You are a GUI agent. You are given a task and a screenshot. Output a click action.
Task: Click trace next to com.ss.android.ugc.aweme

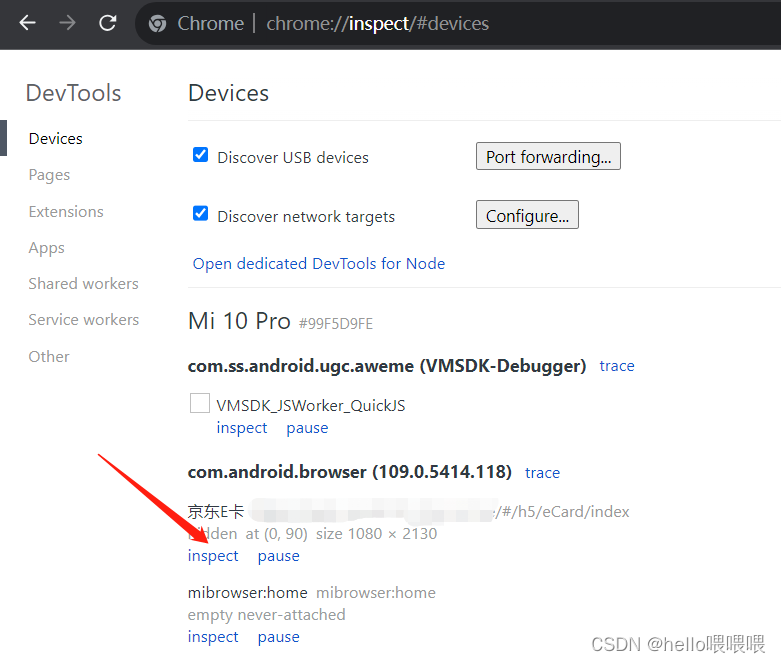pos(617,366)
